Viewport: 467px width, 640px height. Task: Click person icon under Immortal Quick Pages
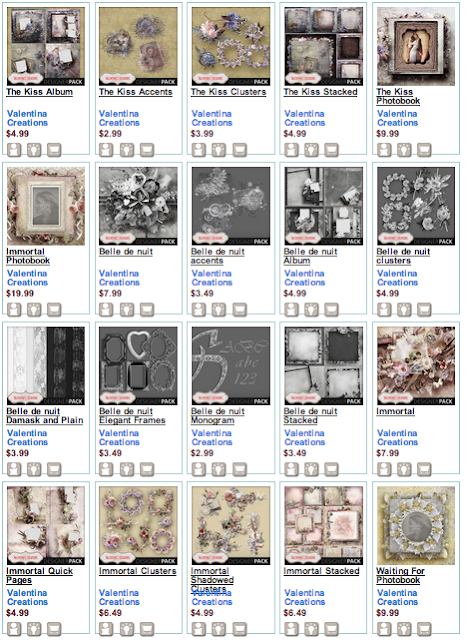(14, 629)
